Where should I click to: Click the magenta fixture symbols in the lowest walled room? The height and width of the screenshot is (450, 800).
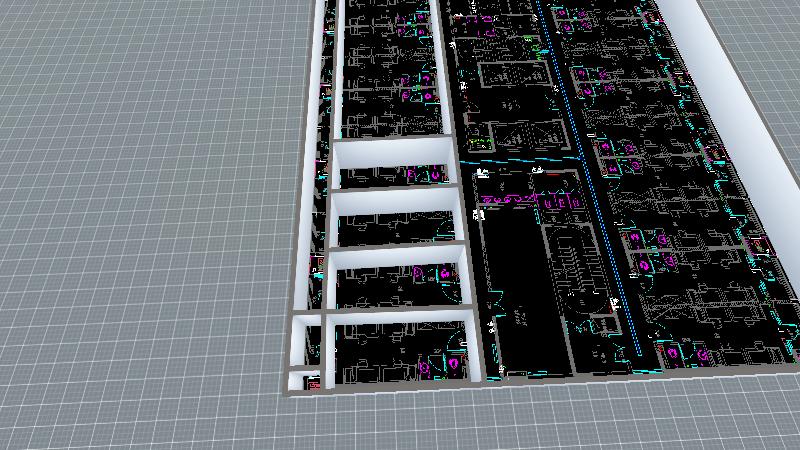(441, 367)
